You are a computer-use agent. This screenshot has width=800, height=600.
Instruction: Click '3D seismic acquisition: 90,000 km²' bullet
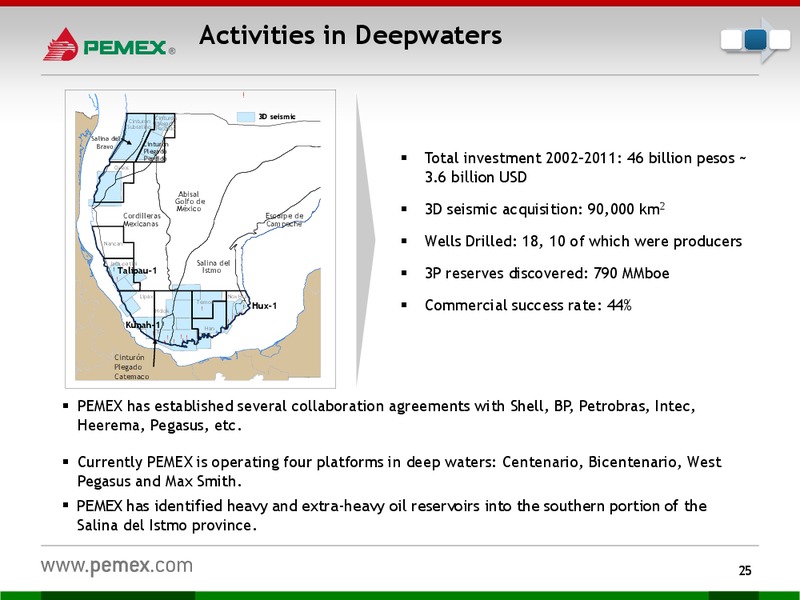point(545,209)
